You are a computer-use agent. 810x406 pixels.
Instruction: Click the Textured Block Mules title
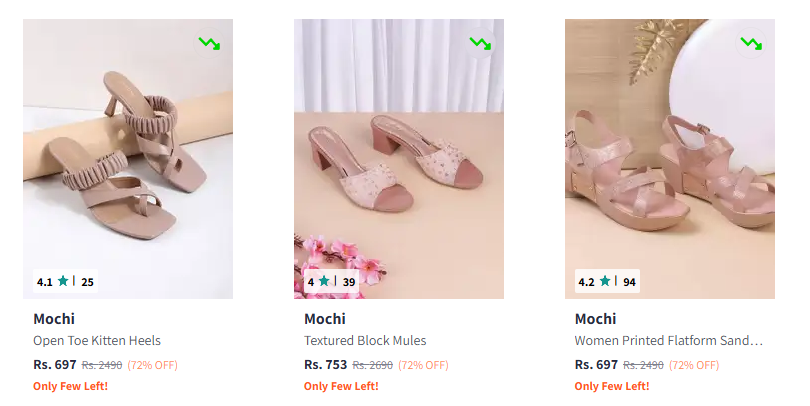point(365,341)
